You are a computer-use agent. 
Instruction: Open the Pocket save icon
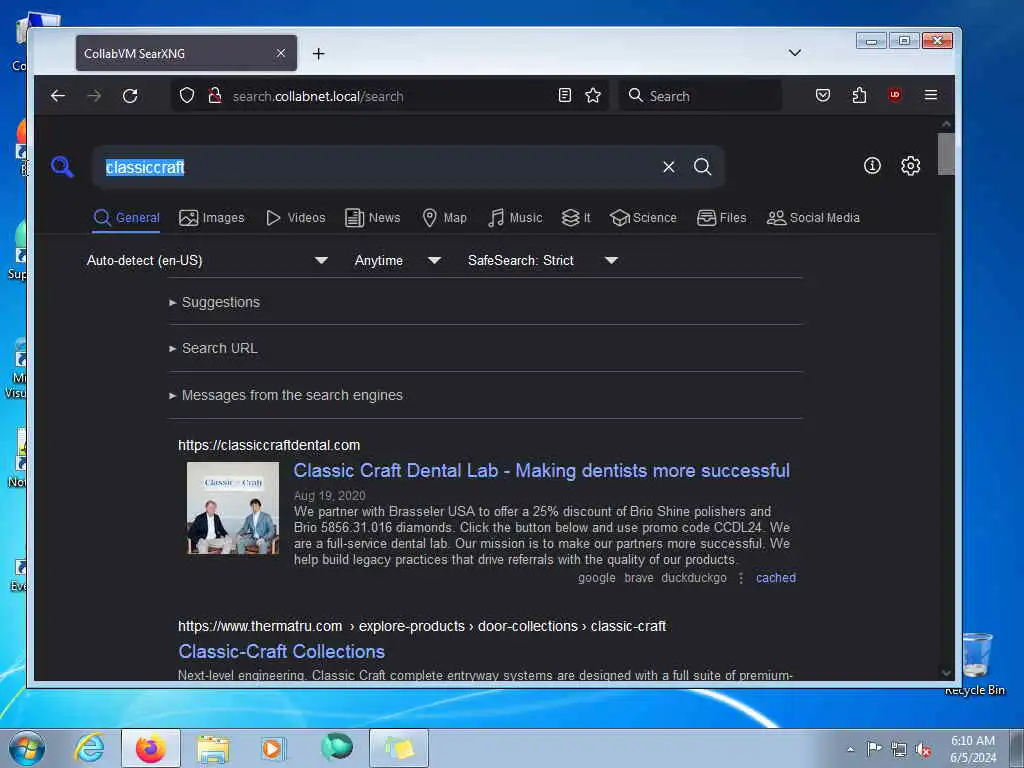(823, 95)
